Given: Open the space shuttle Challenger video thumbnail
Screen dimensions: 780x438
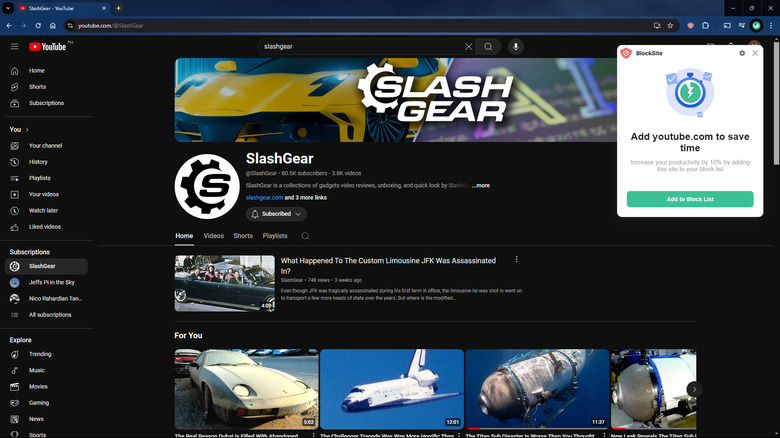Looking at the screenshot, I should point(392,389).
